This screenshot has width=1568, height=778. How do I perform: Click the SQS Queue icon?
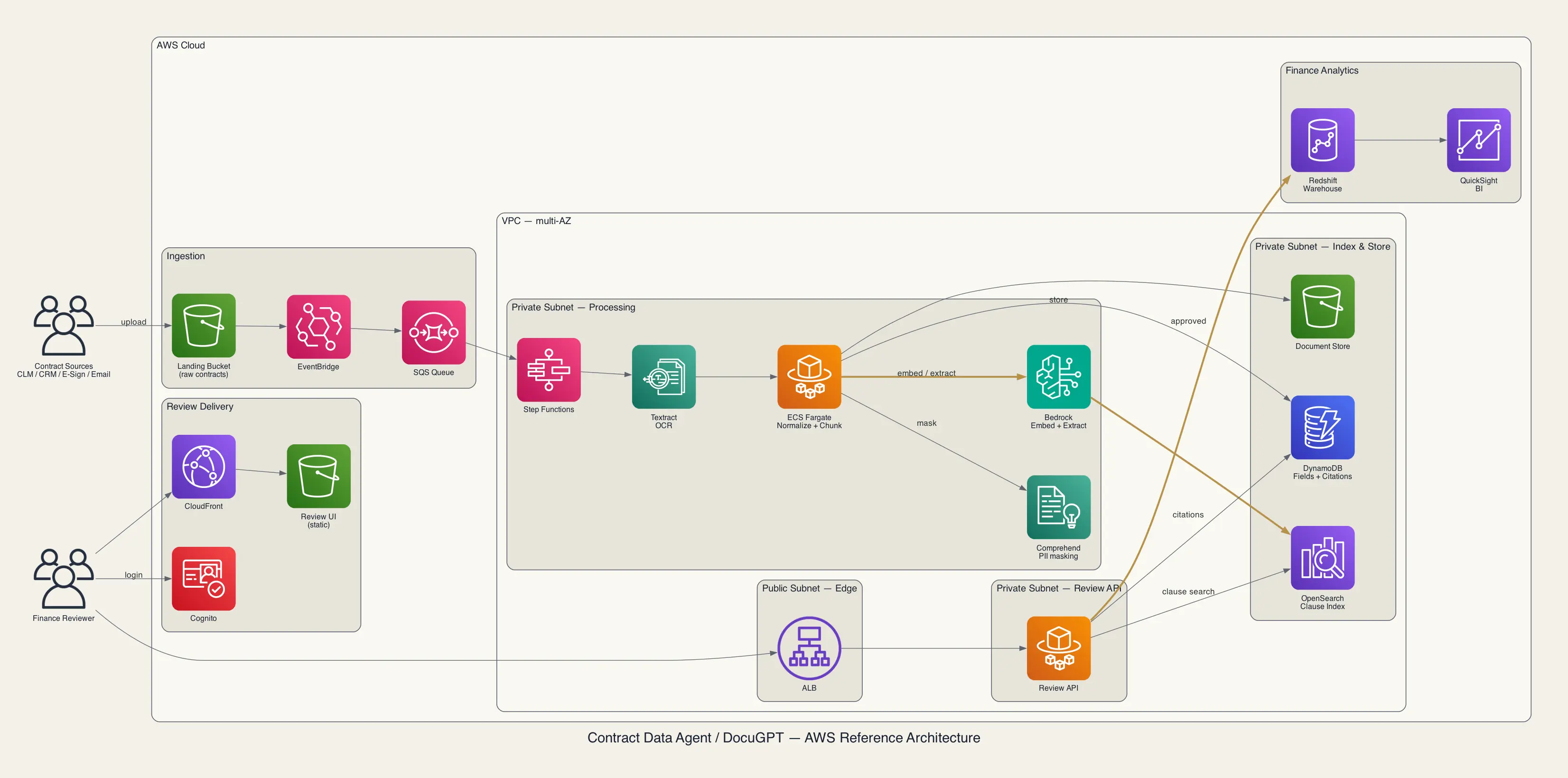433,332
